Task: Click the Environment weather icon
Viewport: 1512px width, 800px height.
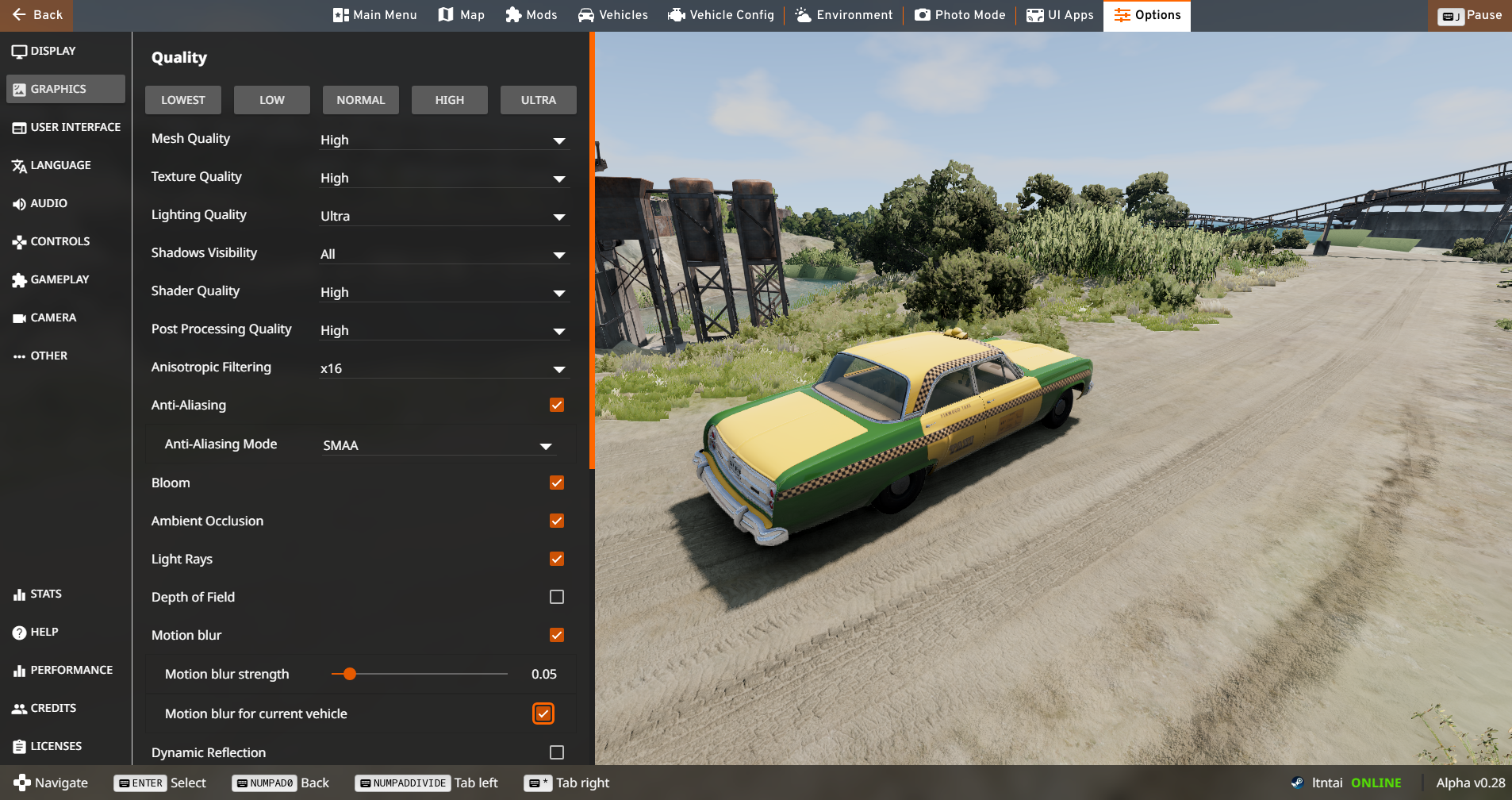Action: (x=803, y=15)
